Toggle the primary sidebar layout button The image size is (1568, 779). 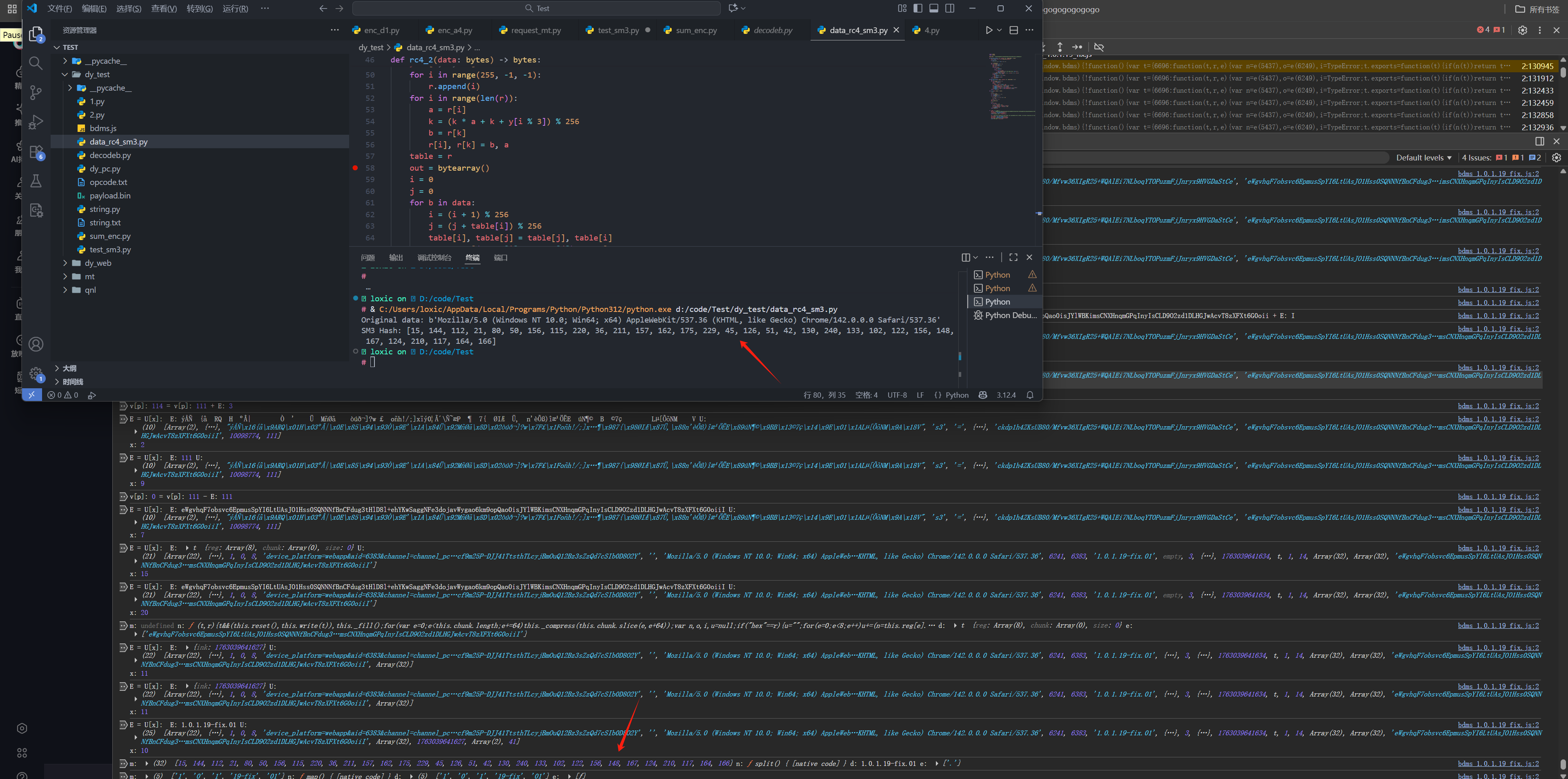918,8
